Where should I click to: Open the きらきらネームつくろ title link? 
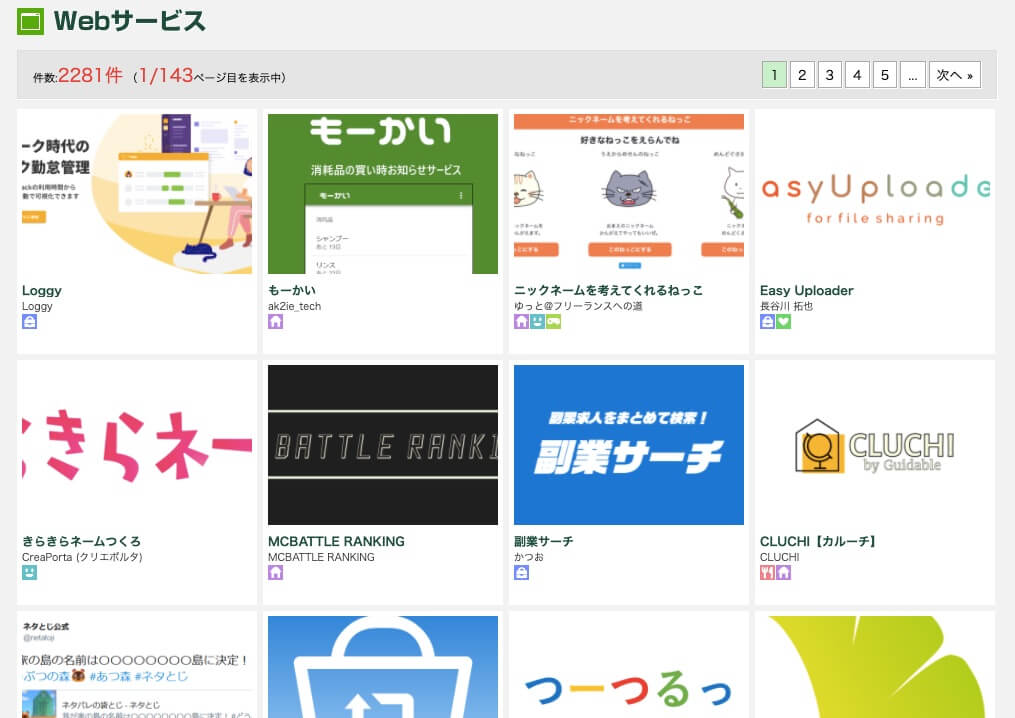click(82, 541)
